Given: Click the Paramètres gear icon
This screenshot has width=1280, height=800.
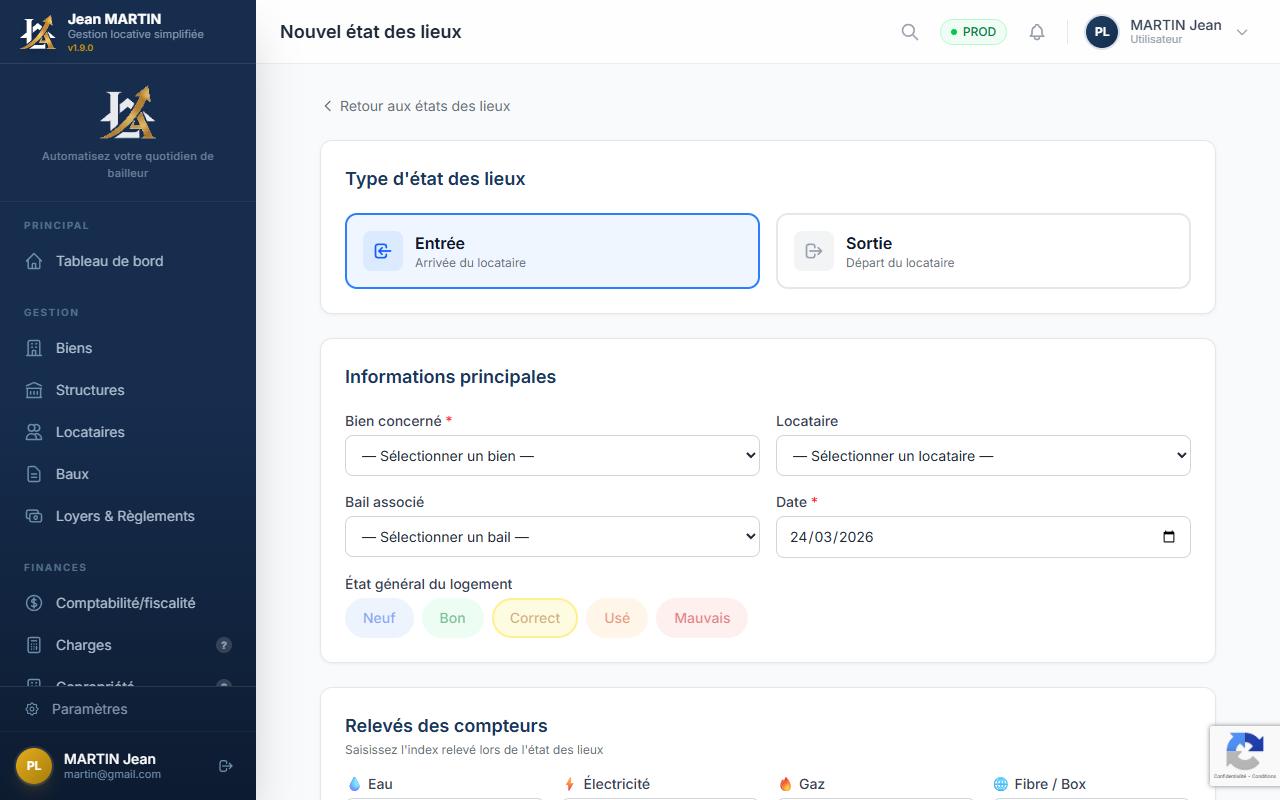Looking at the screenshot, I should (x=32, y=709).
